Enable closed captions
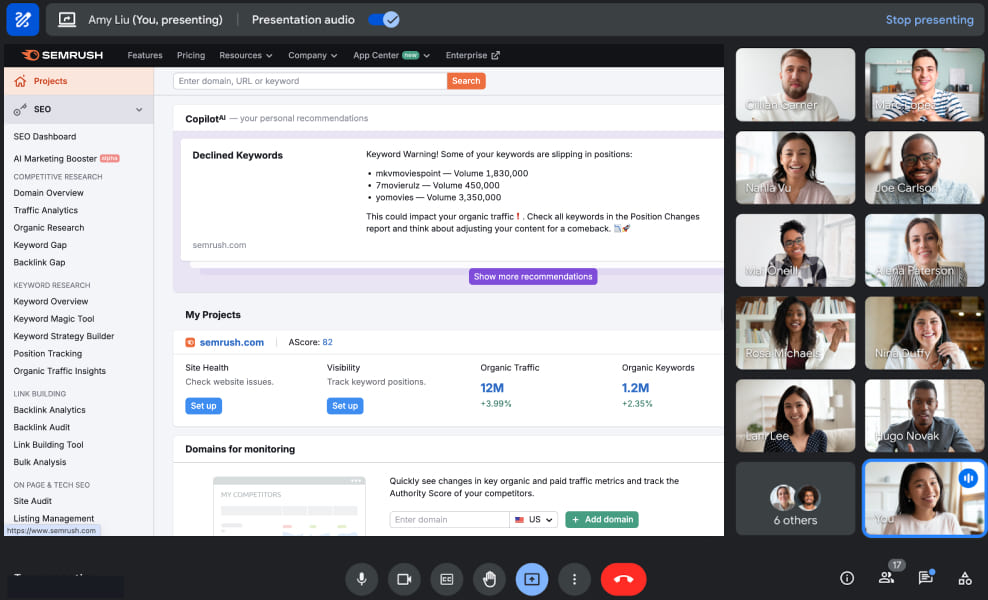 [447, 579]
